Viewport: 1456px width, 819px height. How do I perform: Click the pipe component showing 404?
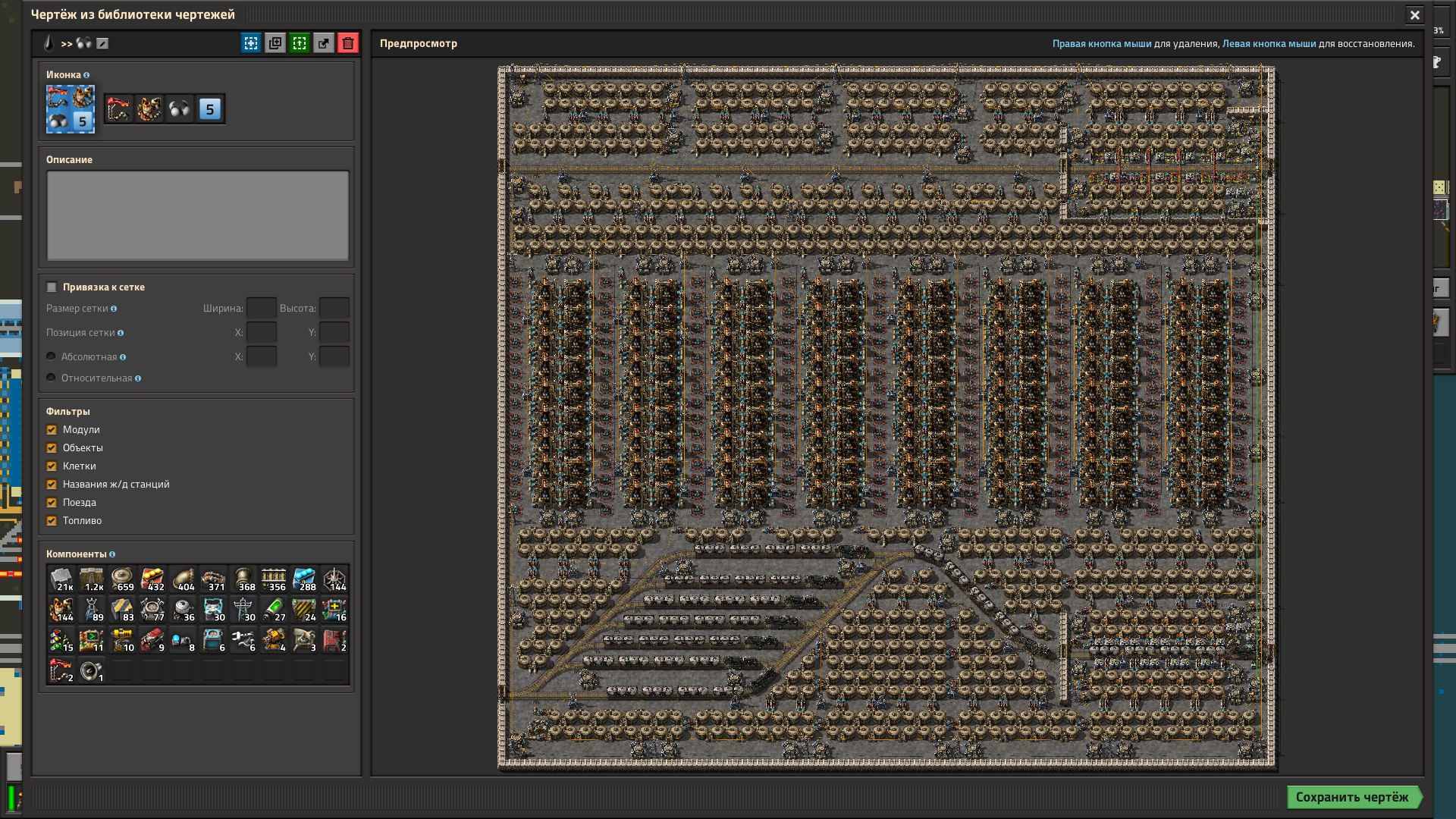(183, 579)
